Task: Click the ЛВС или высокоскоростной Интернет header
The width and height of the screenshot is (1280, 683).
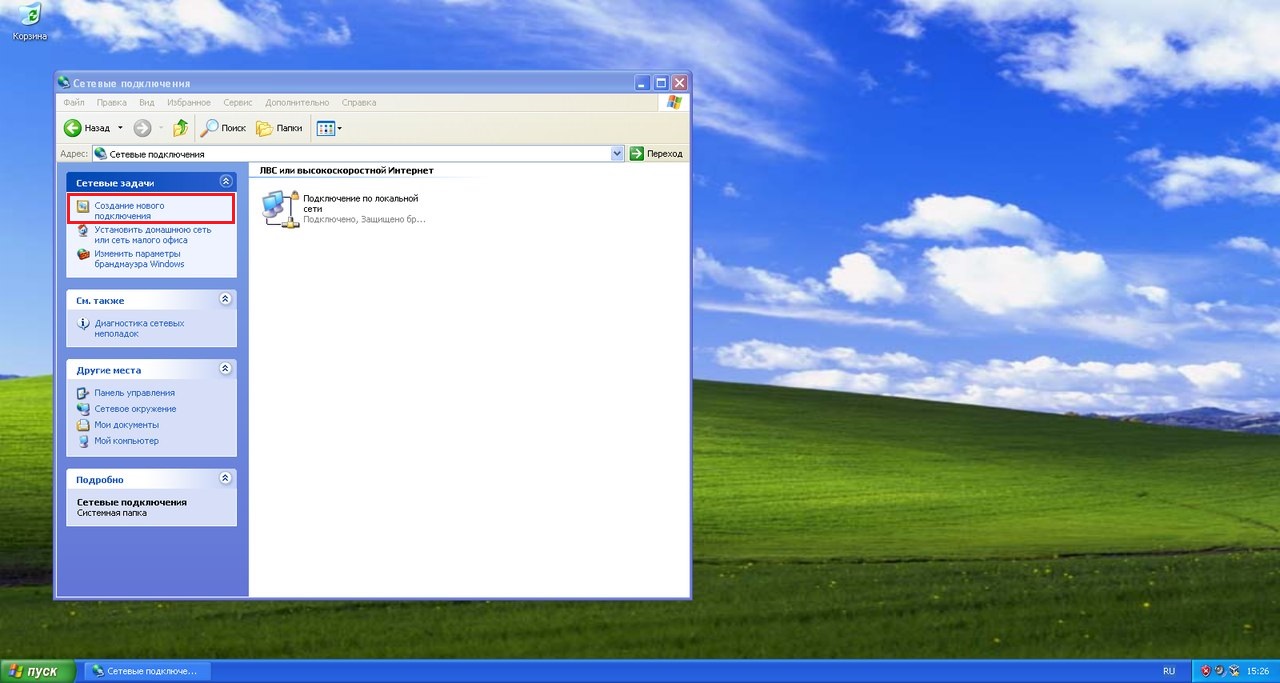Action: coord(346,171)
